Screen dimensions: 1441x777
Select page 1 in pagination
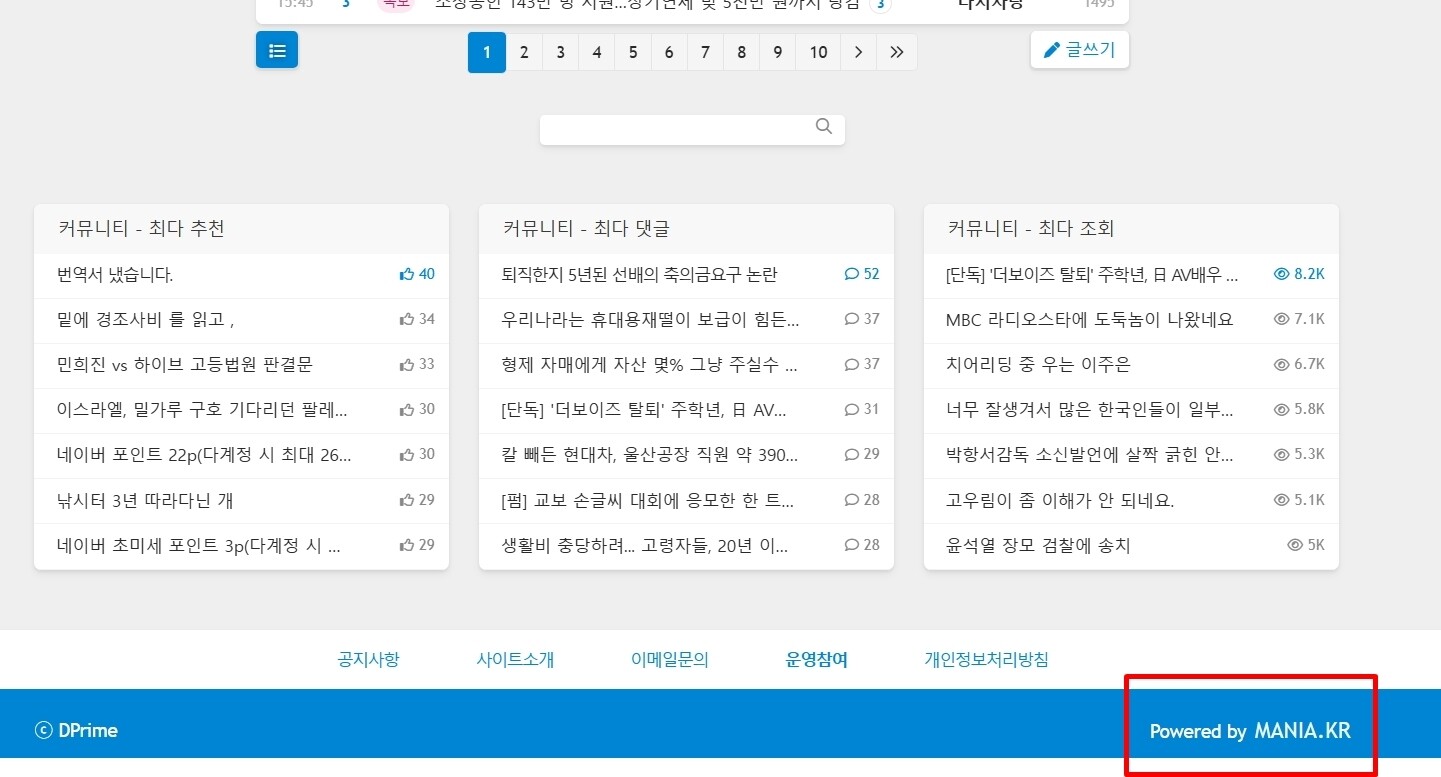(487, 53)
